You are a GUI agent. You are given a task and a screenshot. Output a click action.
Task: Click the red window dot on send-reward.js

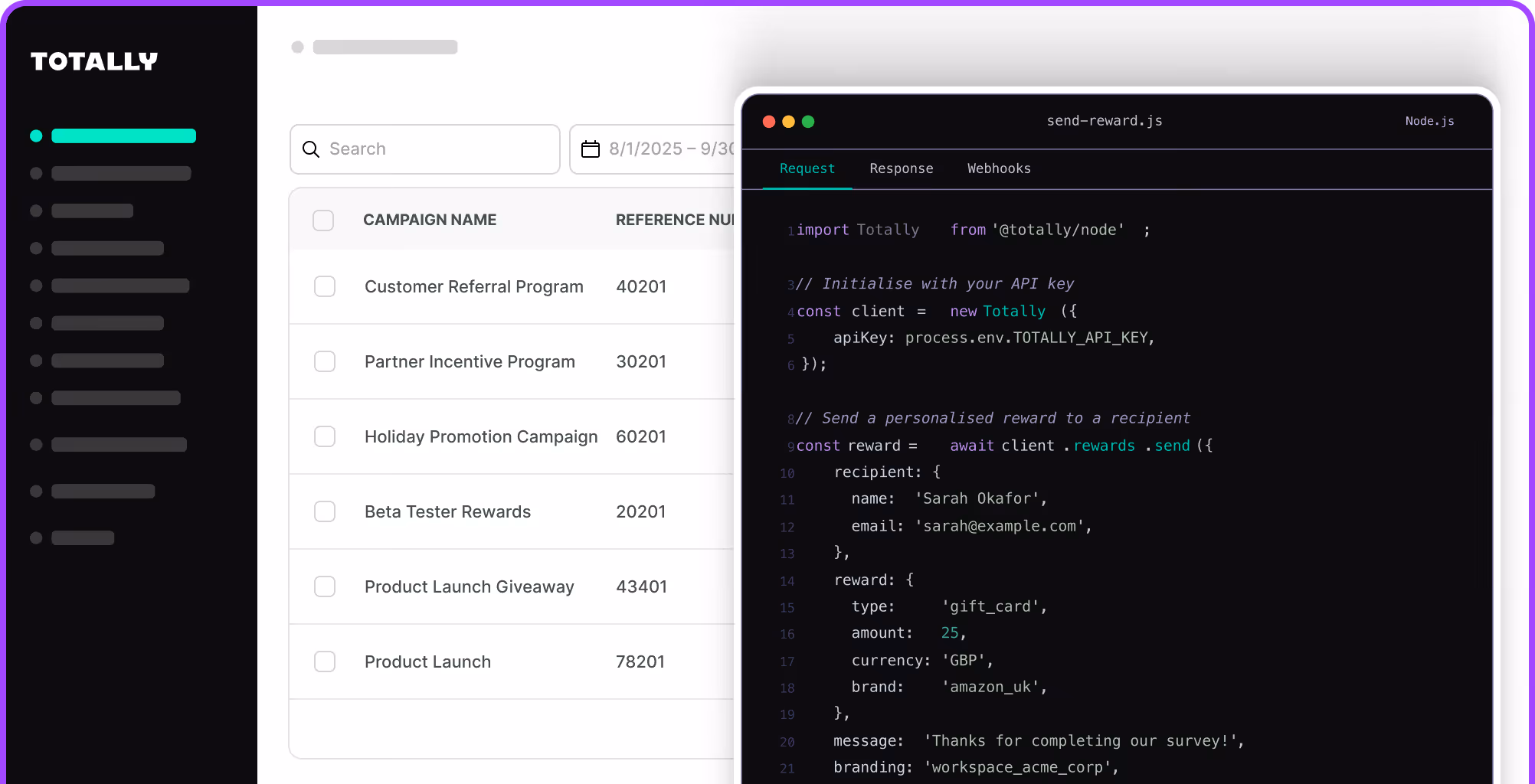tap(769, 122)
